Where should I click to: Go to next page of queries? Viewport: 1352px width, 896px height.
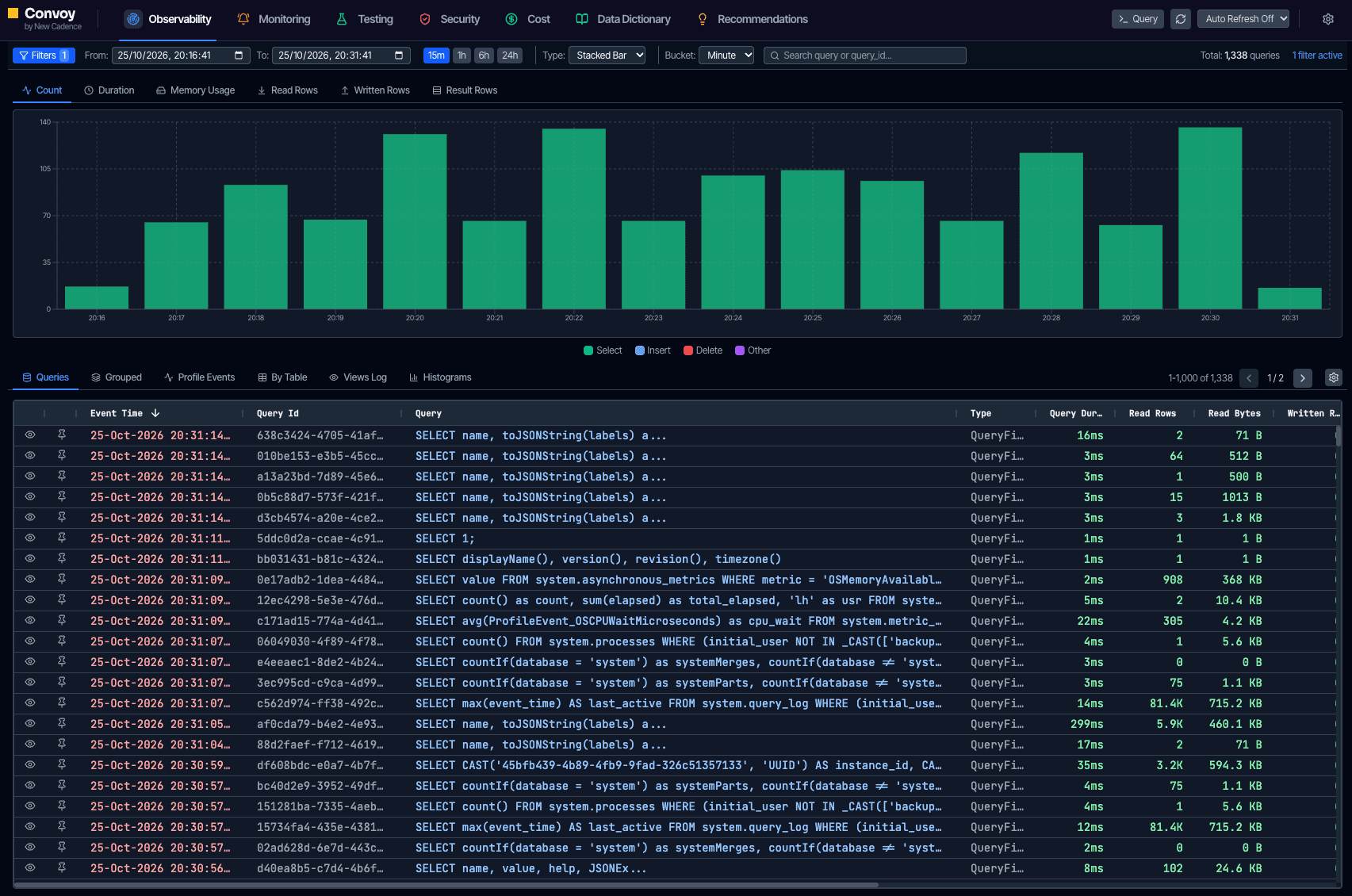coord(1303,378)
